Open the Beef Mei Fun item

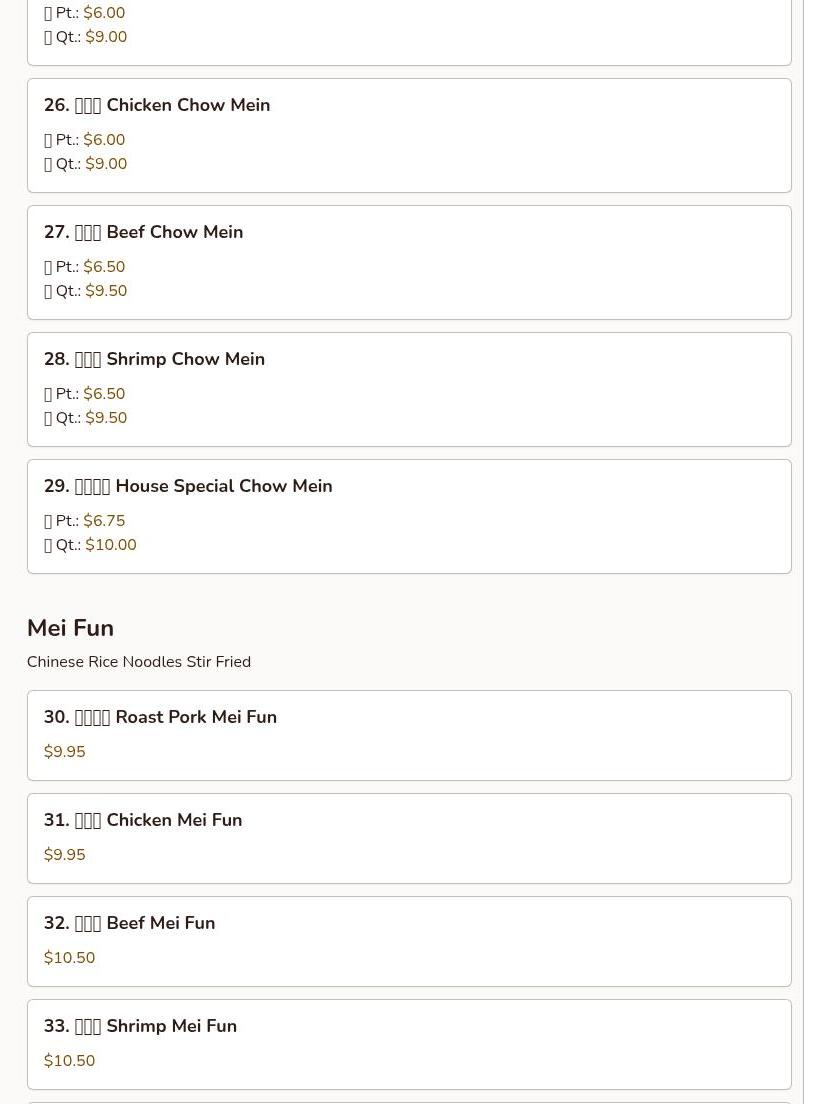pyautogui.click(x=130, y=924)
